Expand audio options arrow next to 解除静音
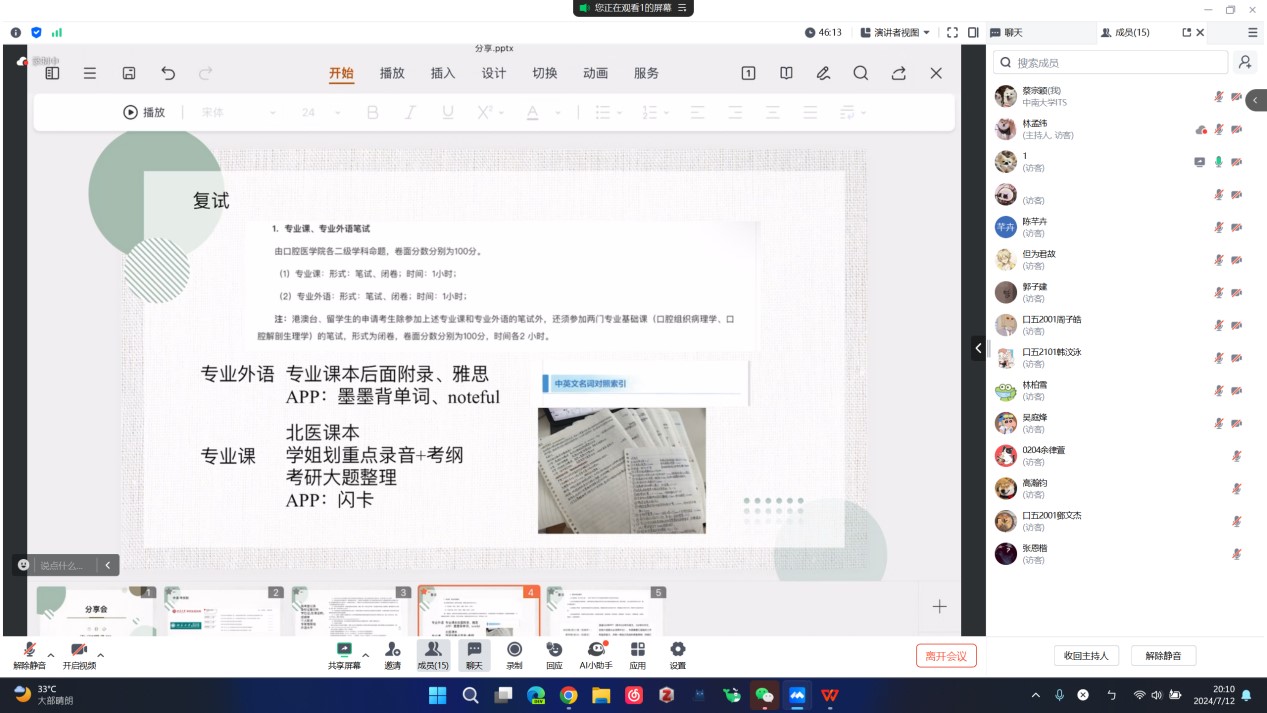The height and width of the screenshot is (713, 1267). point(51,655)
